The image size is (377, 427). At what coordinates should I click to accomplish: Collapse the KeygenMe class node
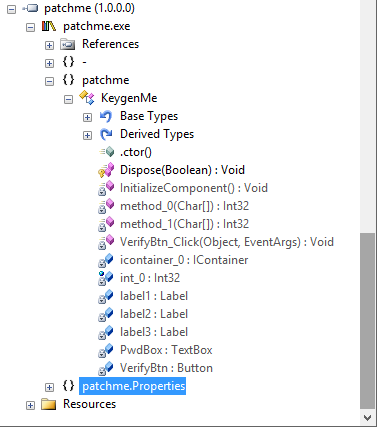point(68,99)
